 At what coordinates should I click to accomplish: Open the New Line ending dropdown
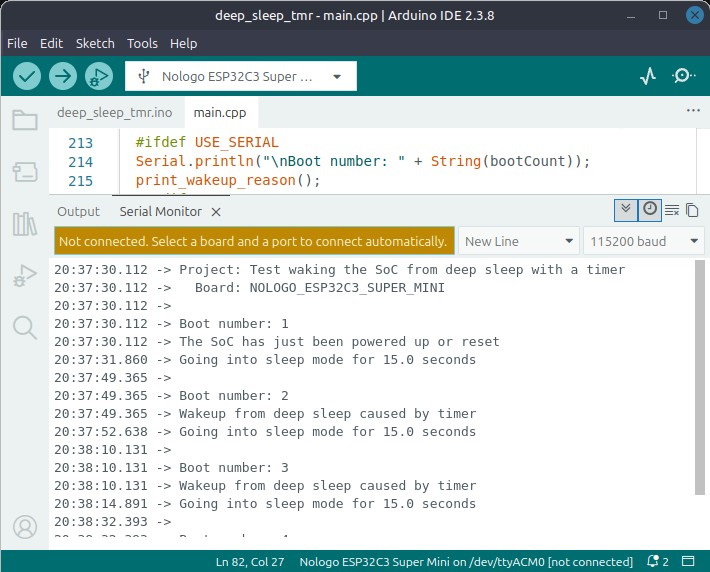coord(519,241)
